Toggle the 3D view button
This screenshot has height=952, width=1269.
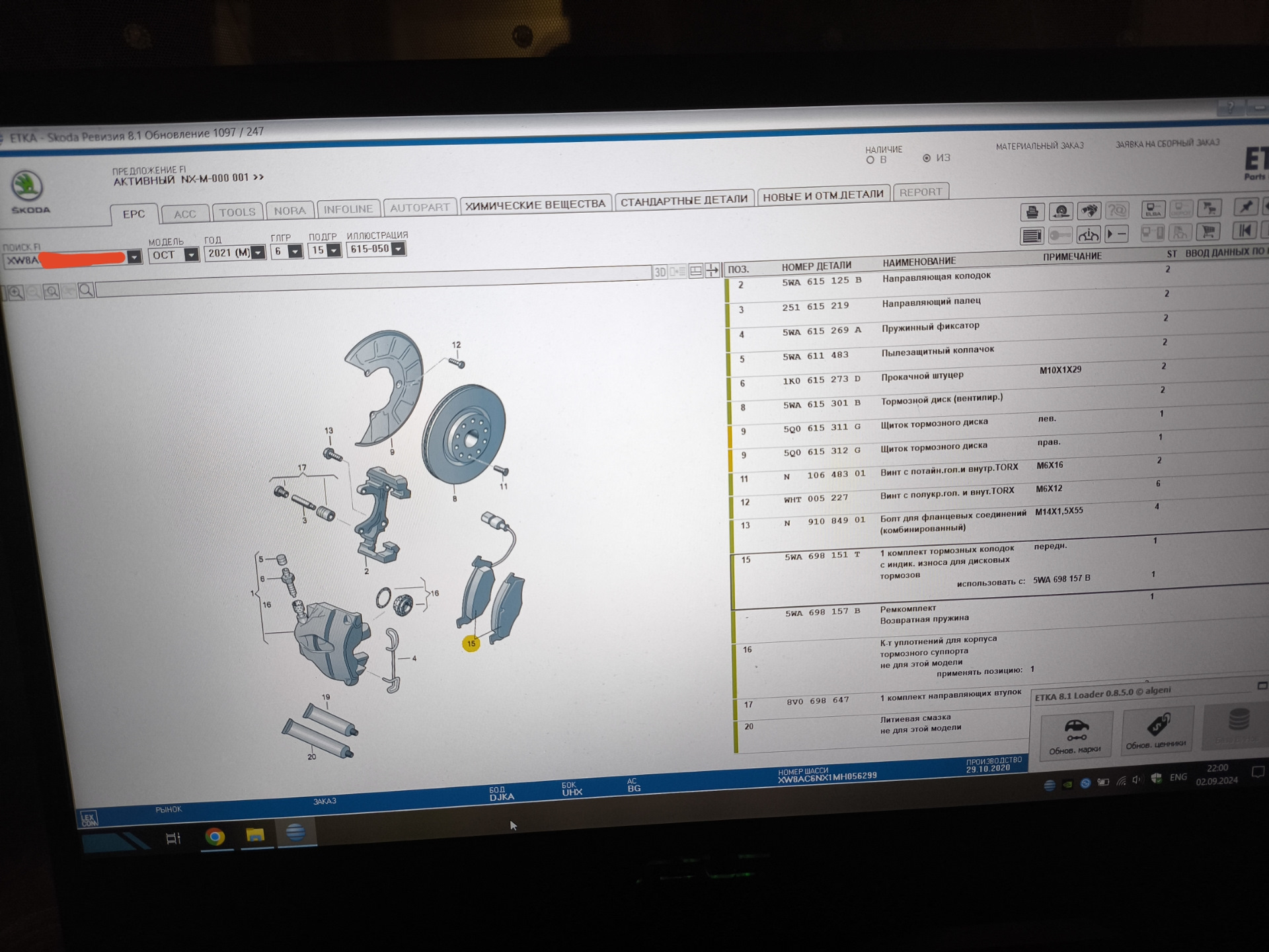pyautogui.click(x=660, y=272)
